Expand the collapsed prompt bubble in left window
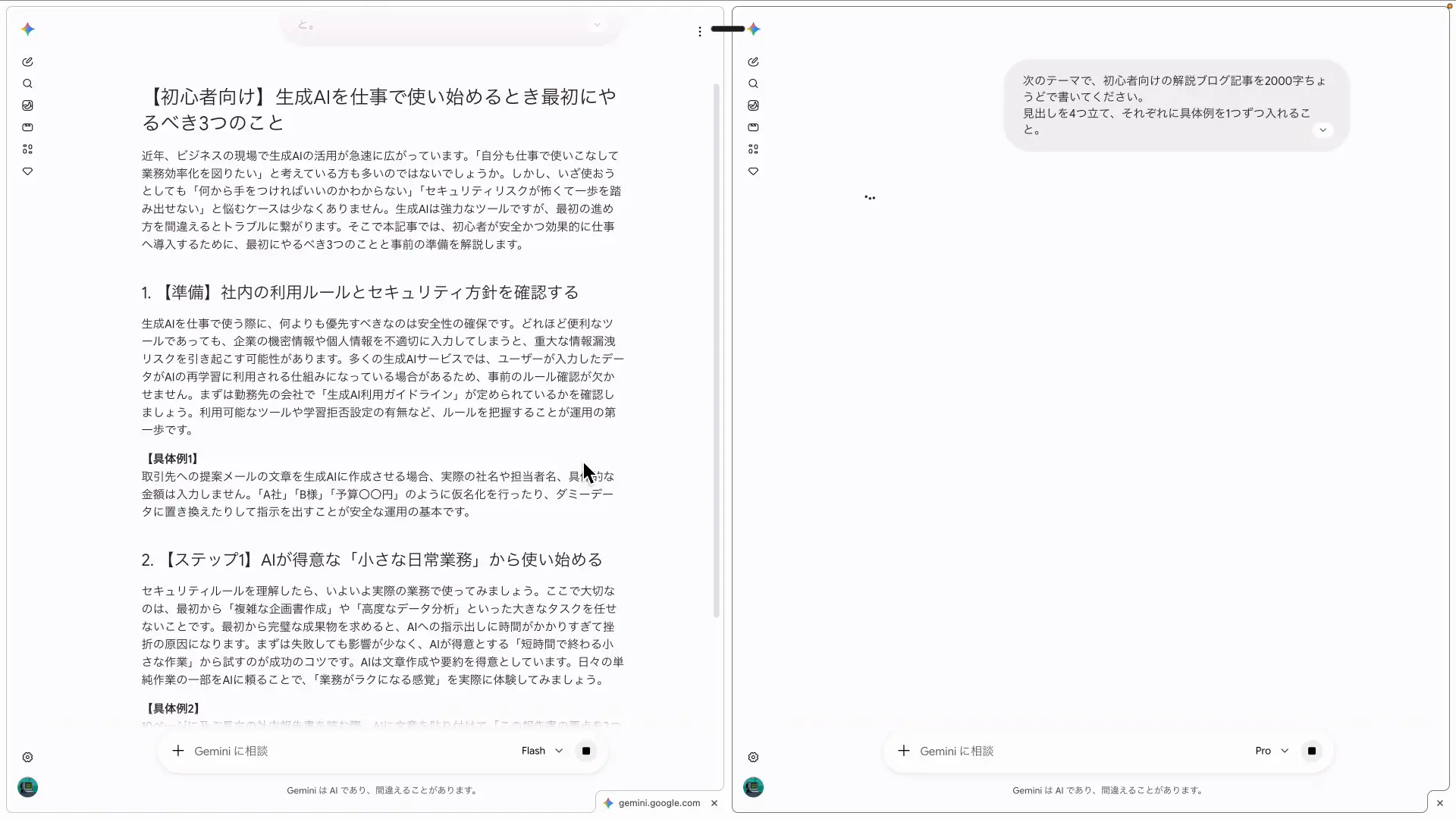The image size is (1456, 819). (x=598, y=25)
